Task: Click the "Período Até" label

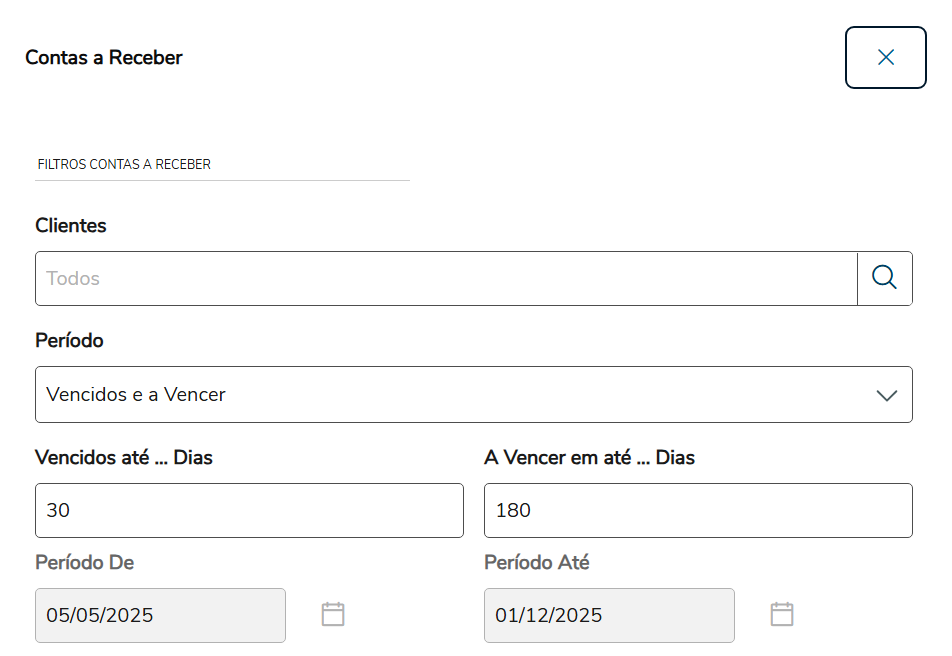Action: [536, 563]
